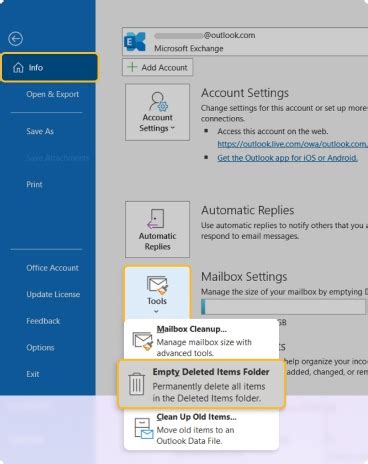Viewport: 368px width, 464px height.
Task: Follow the Get the Outlook app link
Action: click(x=287, y=158)
